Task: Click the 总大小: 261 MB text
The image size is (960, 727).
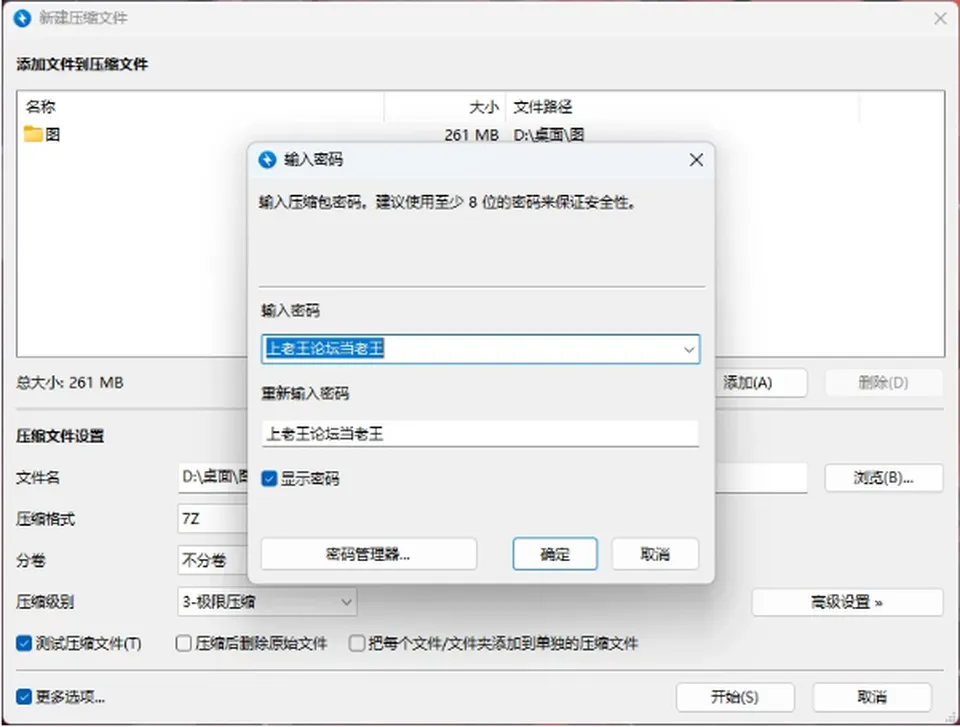Action: (x=70, y=383)
